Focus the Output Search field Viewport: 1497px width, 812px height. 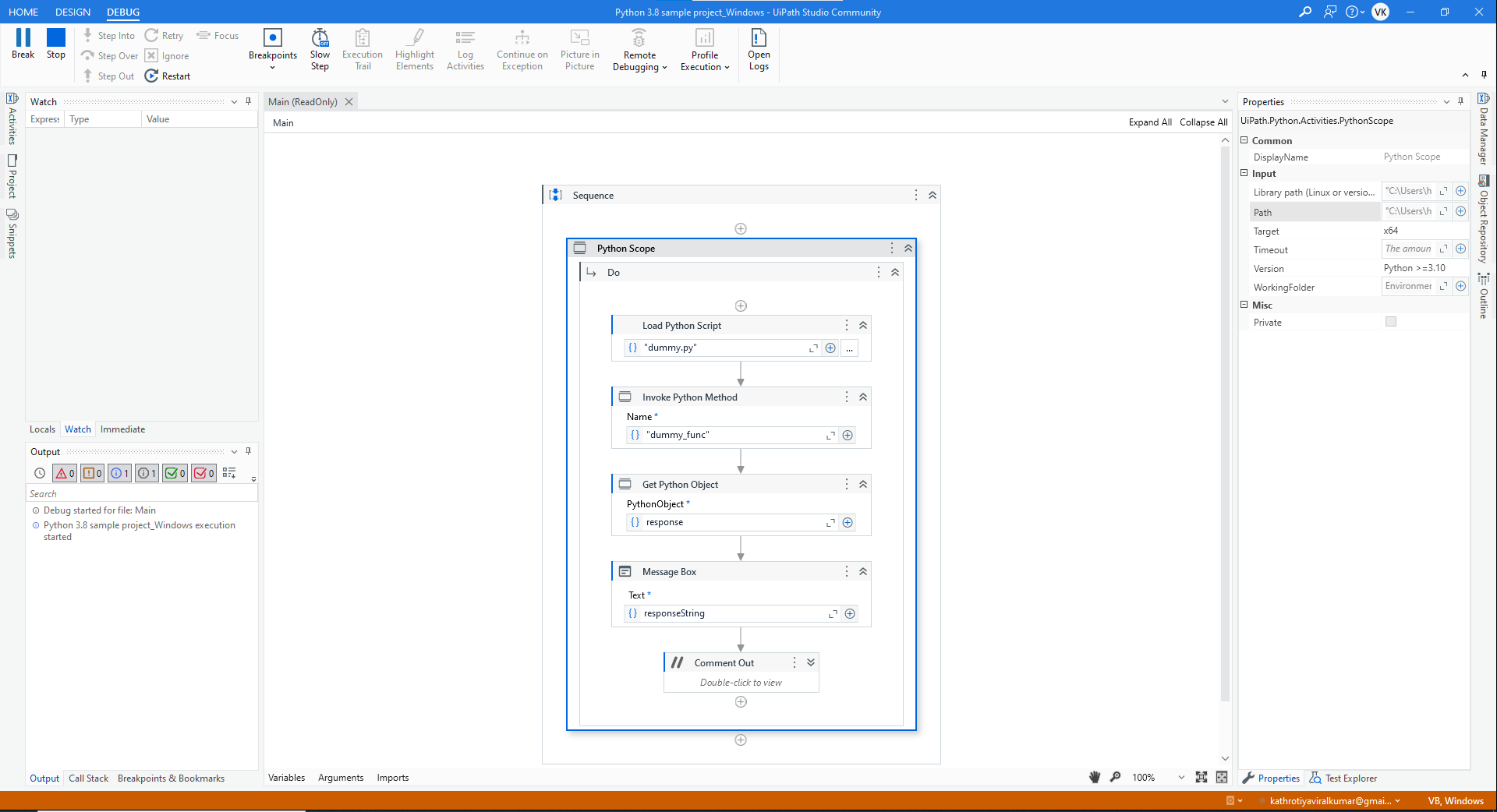click(141, 493)
